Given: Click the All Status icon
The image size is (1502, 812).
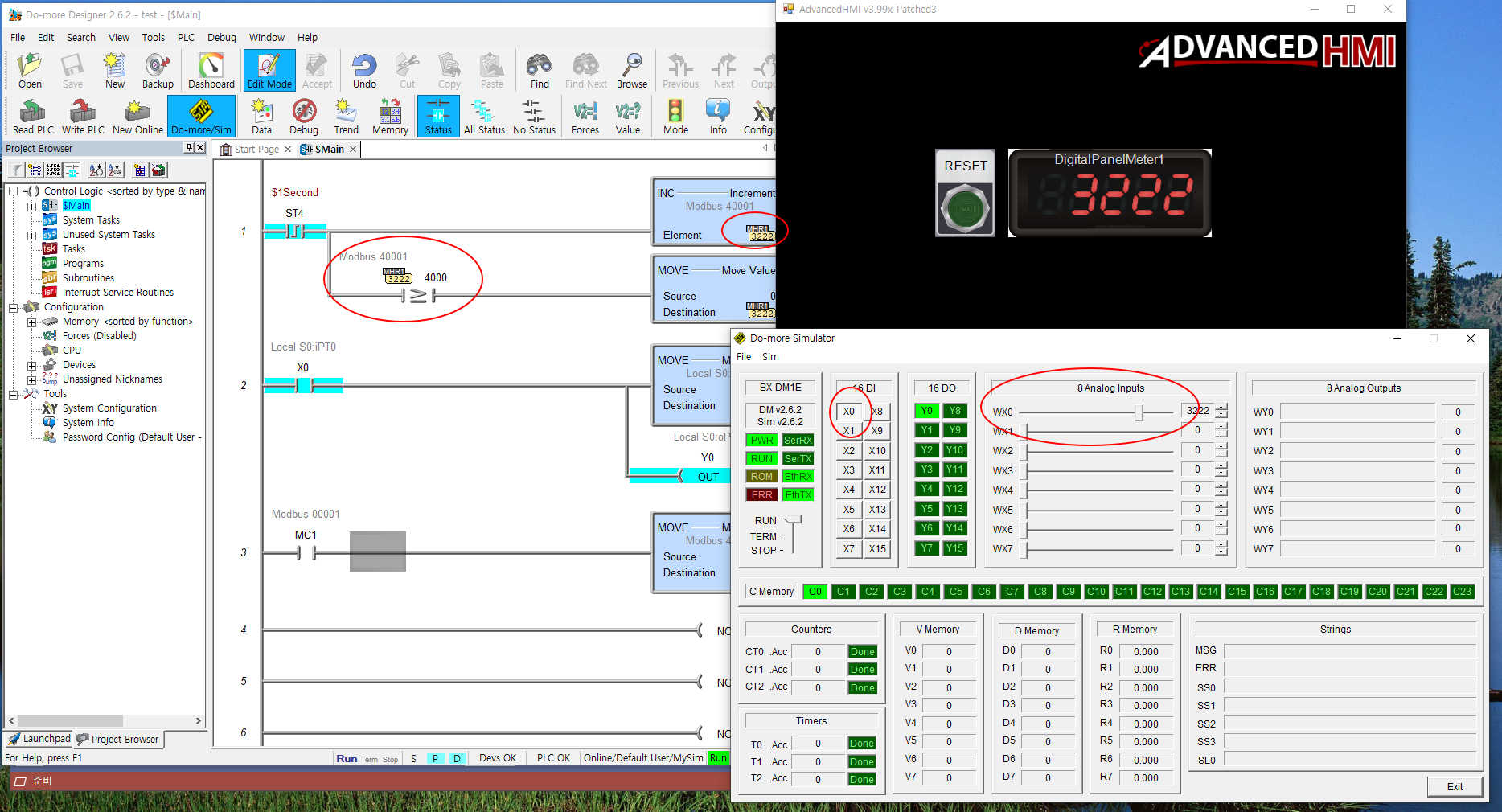Looking at the screenshot, I should (x=484, y=117).
